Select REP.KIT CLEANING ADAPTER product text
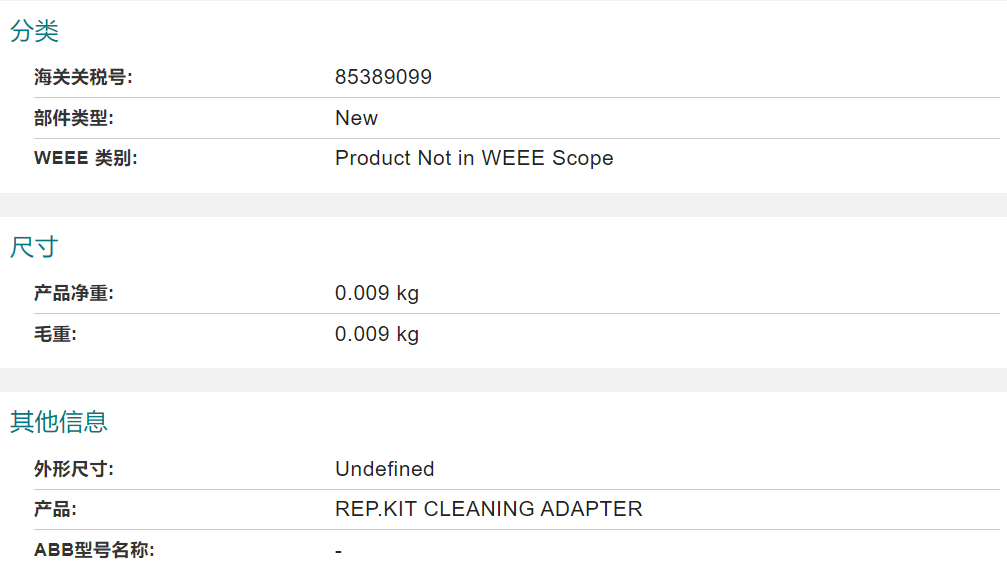 pos(489,509)
